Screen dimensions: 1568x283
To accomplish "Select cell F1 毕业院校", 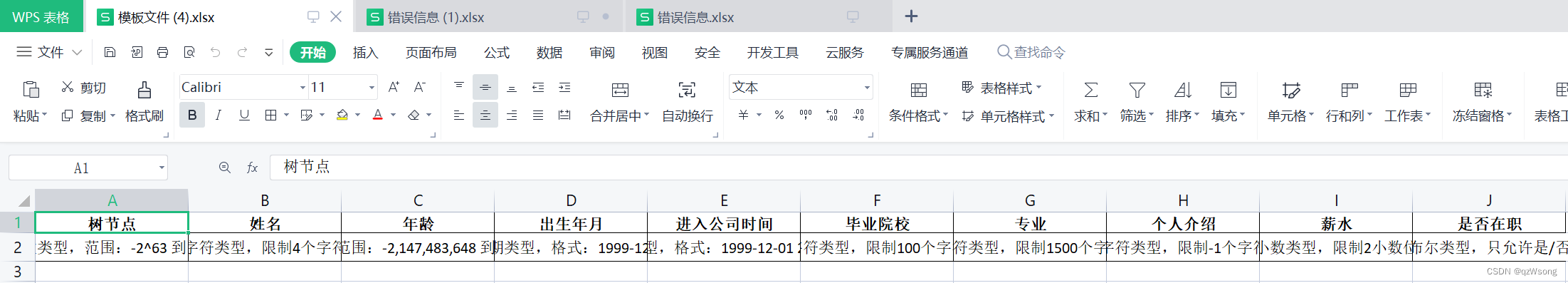I will [x=877, y=223].
